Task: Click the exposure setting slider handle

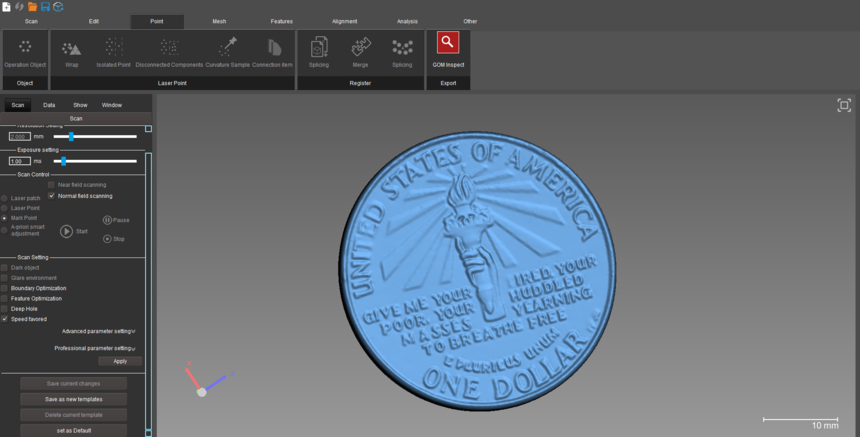Action: 64,161
